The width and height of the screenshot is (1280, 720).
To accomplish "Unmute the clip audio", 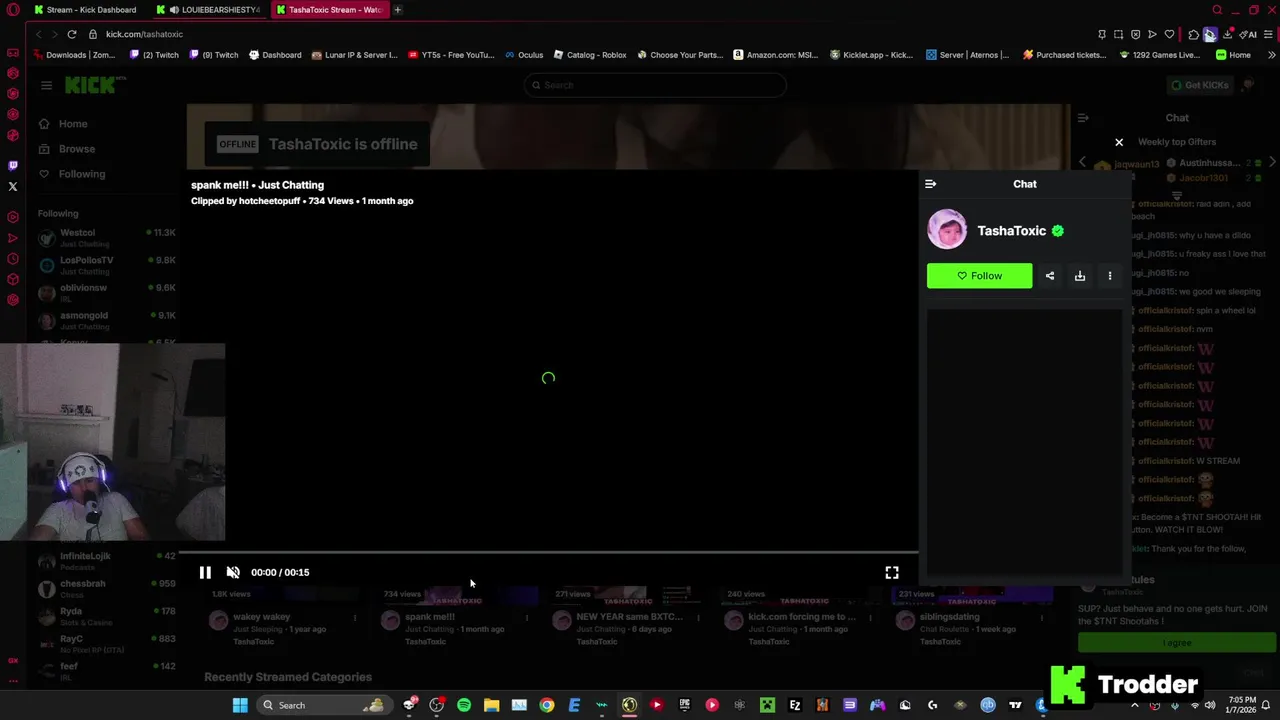I will [x=233, y=572].
